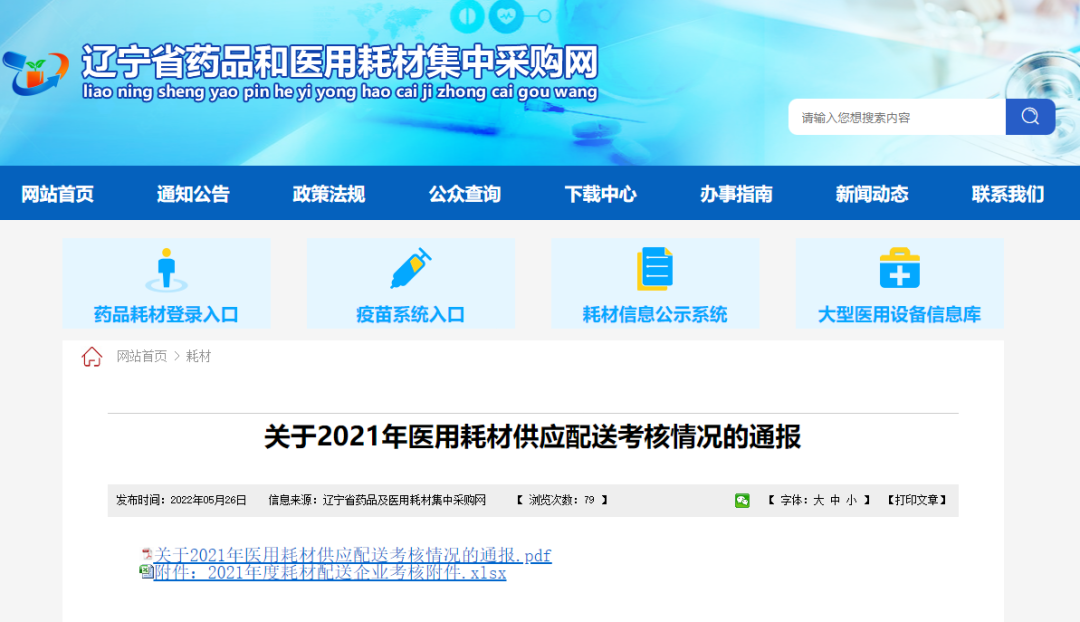Screen dimensions: 1080x622
Task: Open 联系我们 menu item
Action: pos(1008,194)
